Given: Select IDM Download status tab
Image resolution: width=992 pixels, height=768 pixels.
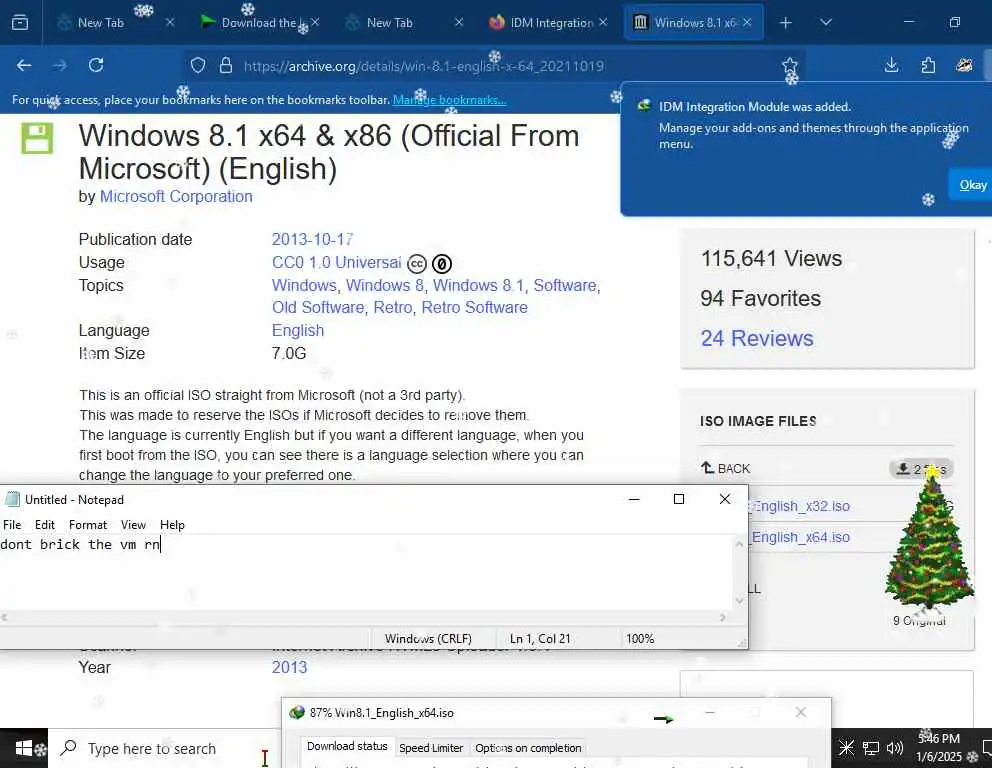Looking at the screenshot, I should 347,746.
